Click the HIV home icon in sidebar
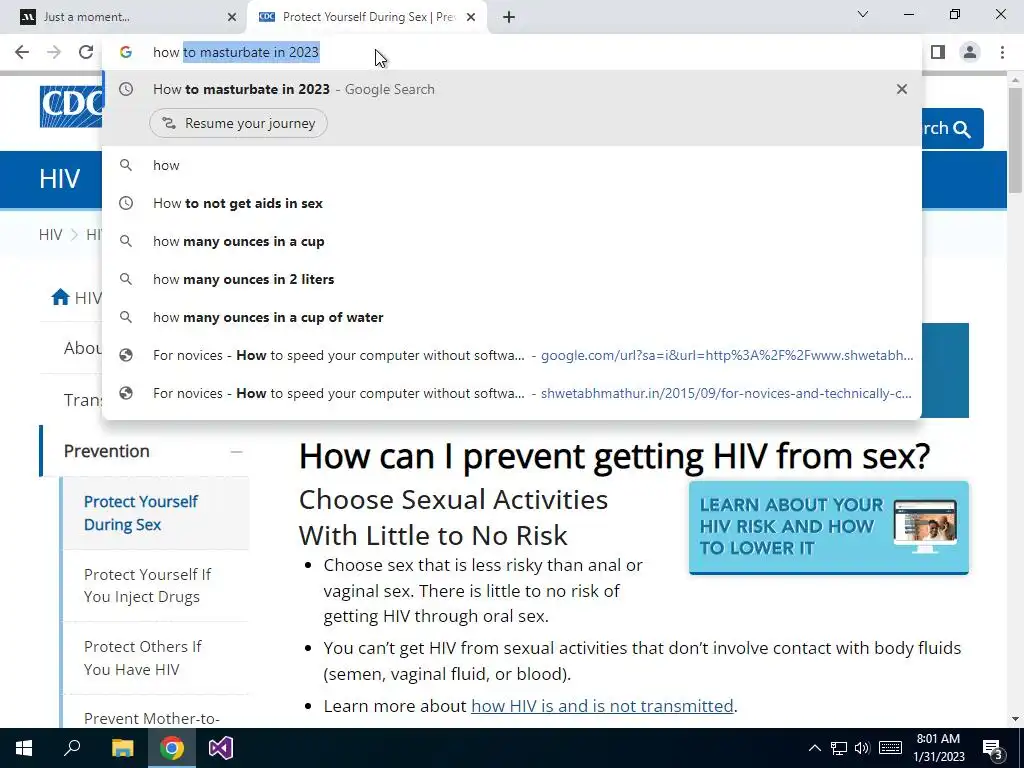This screenshot has width=1024, height=768. pyautogui.click(x=60, y=297)
